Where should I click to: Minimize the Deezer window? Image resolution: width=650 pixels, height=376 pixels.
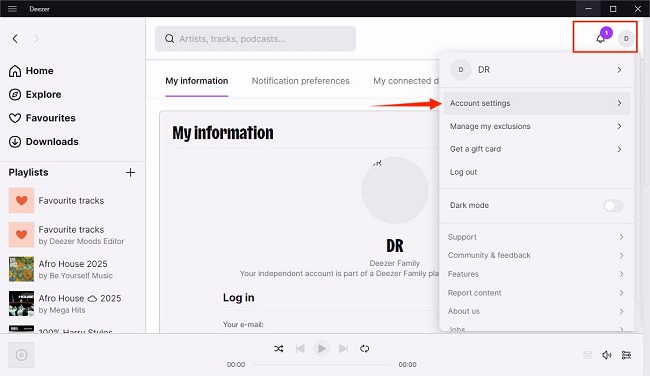point(588,9)
